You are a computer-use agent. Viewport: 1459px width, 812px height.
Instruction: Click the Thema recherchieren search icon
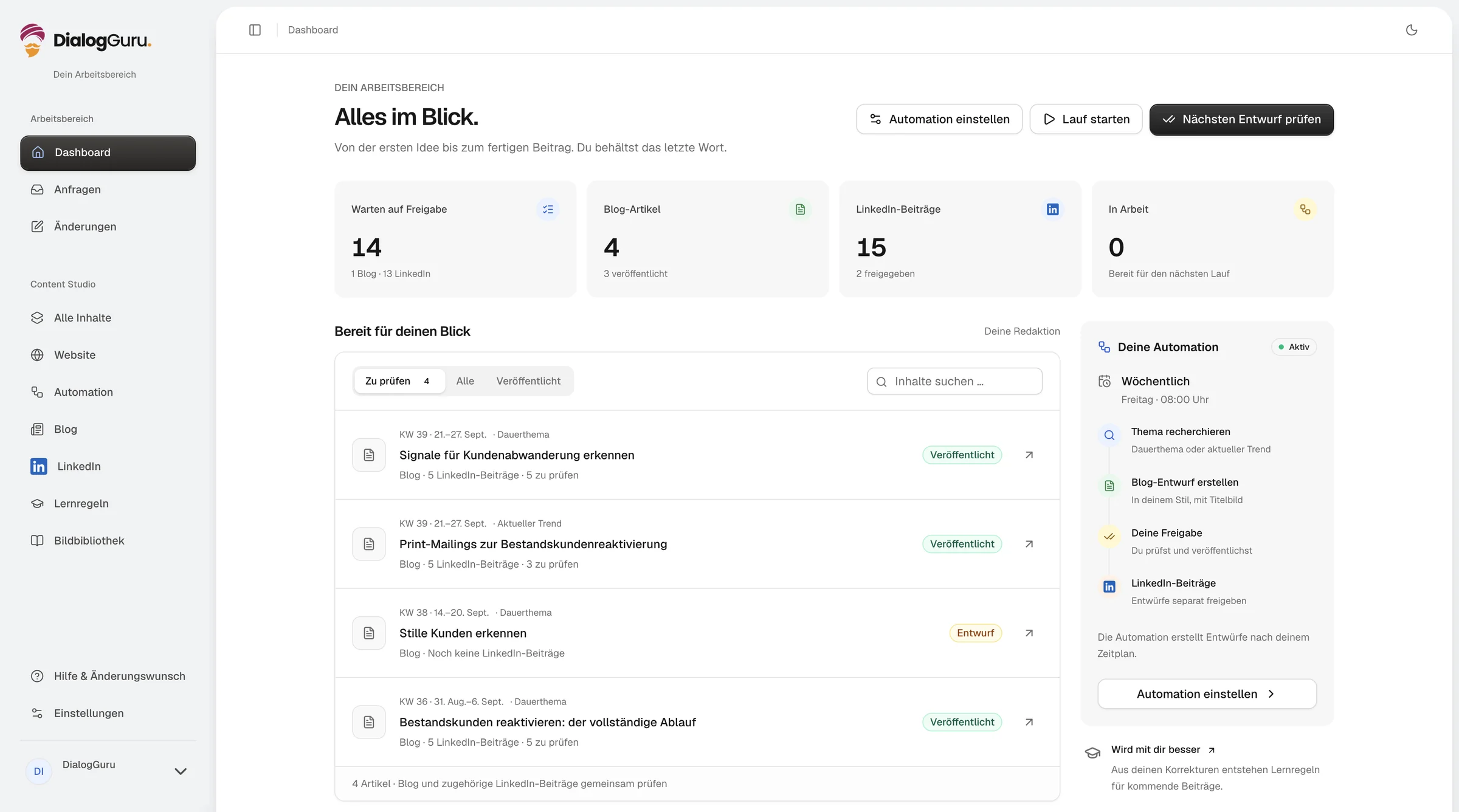(1109, 435)
